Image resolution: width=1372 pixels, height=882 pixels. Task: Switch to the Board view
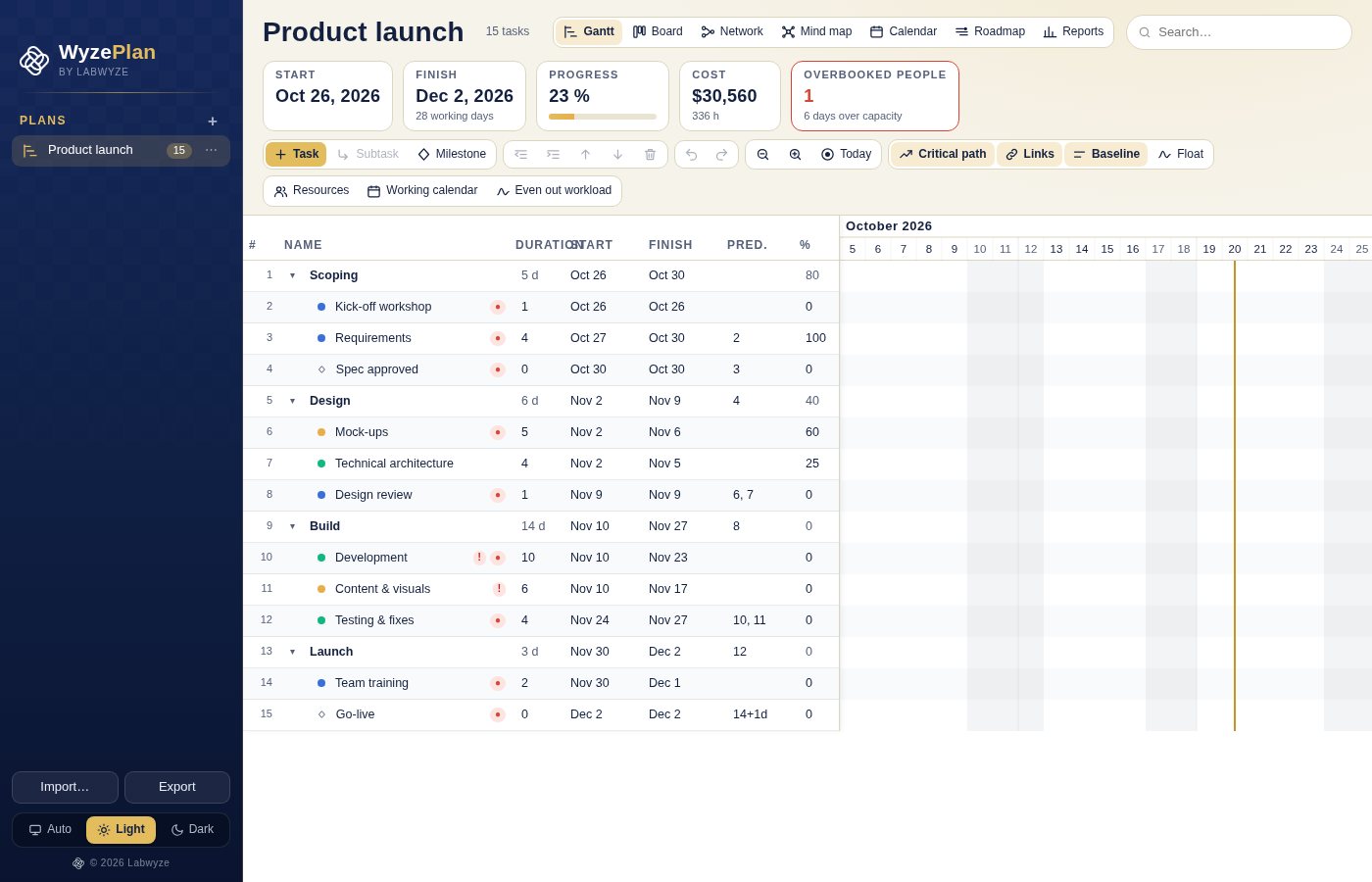click(x=658, y=31)
